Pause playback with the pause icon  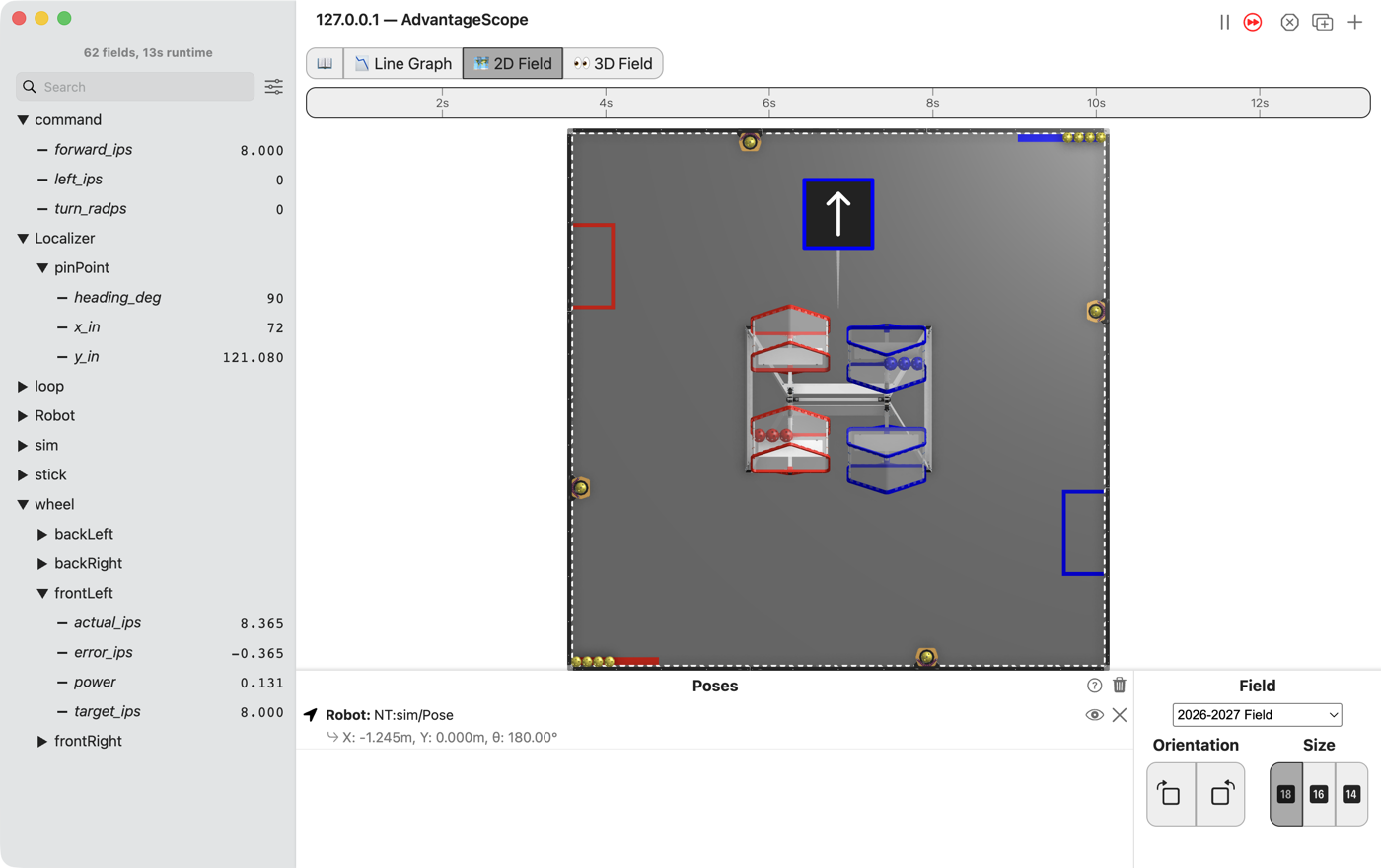tap(1224, 22)
